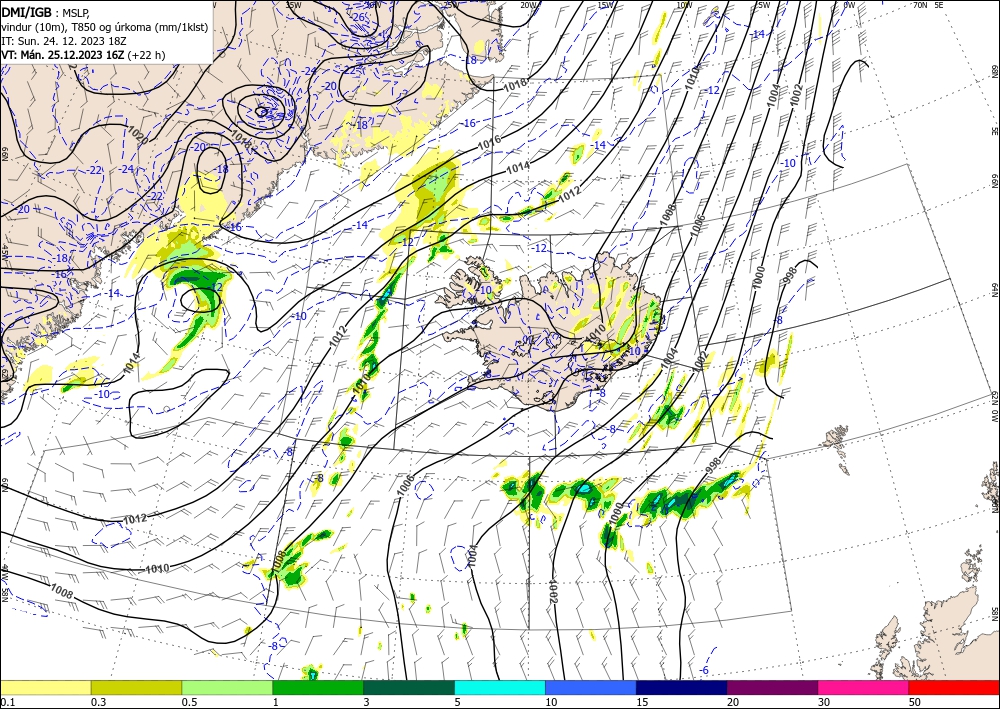Click the '70N 5E' coordinate label
Screen dimensions: 1000x709
928,4
